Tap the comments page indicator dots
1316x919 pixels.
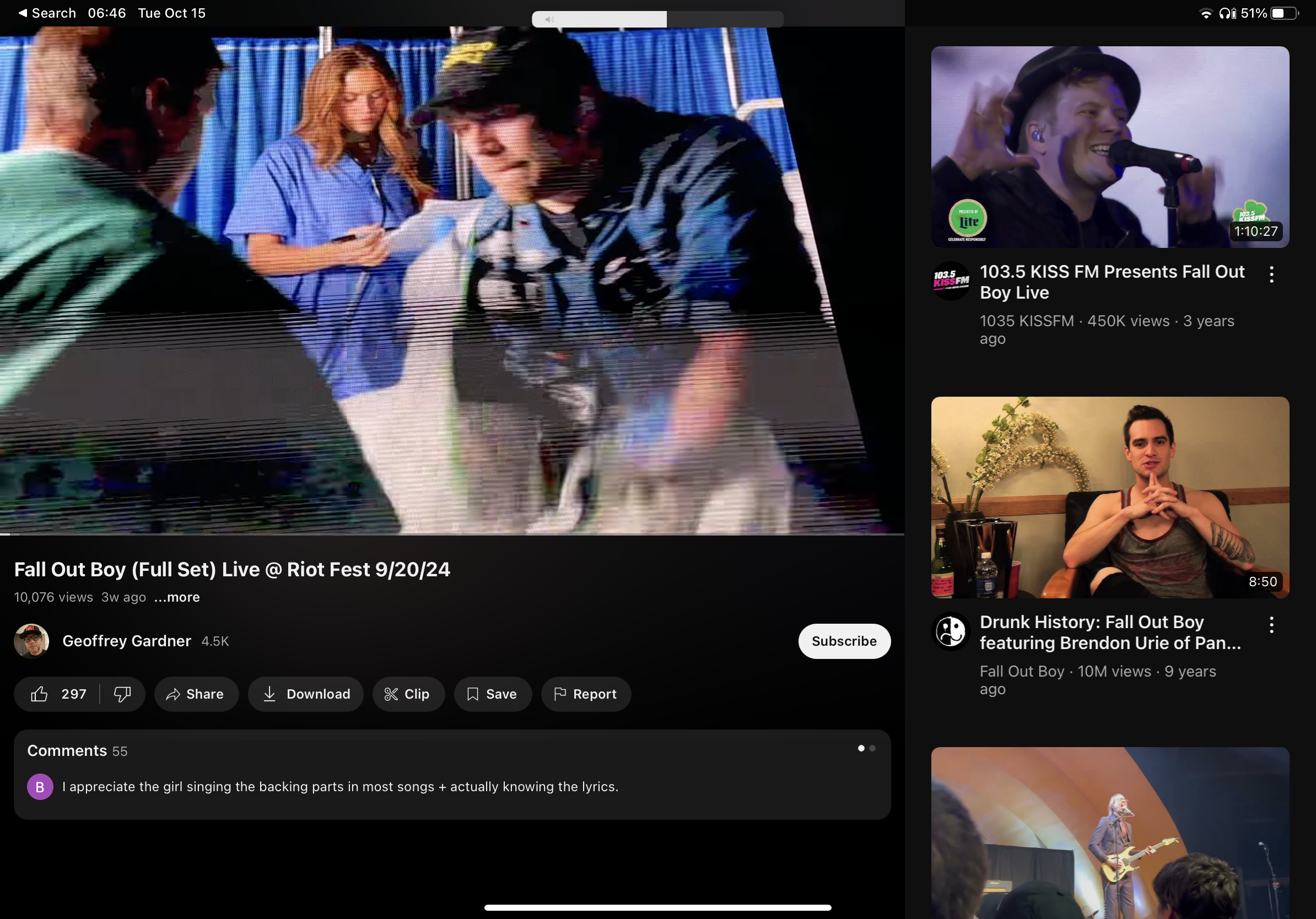(x=866, y=748)
